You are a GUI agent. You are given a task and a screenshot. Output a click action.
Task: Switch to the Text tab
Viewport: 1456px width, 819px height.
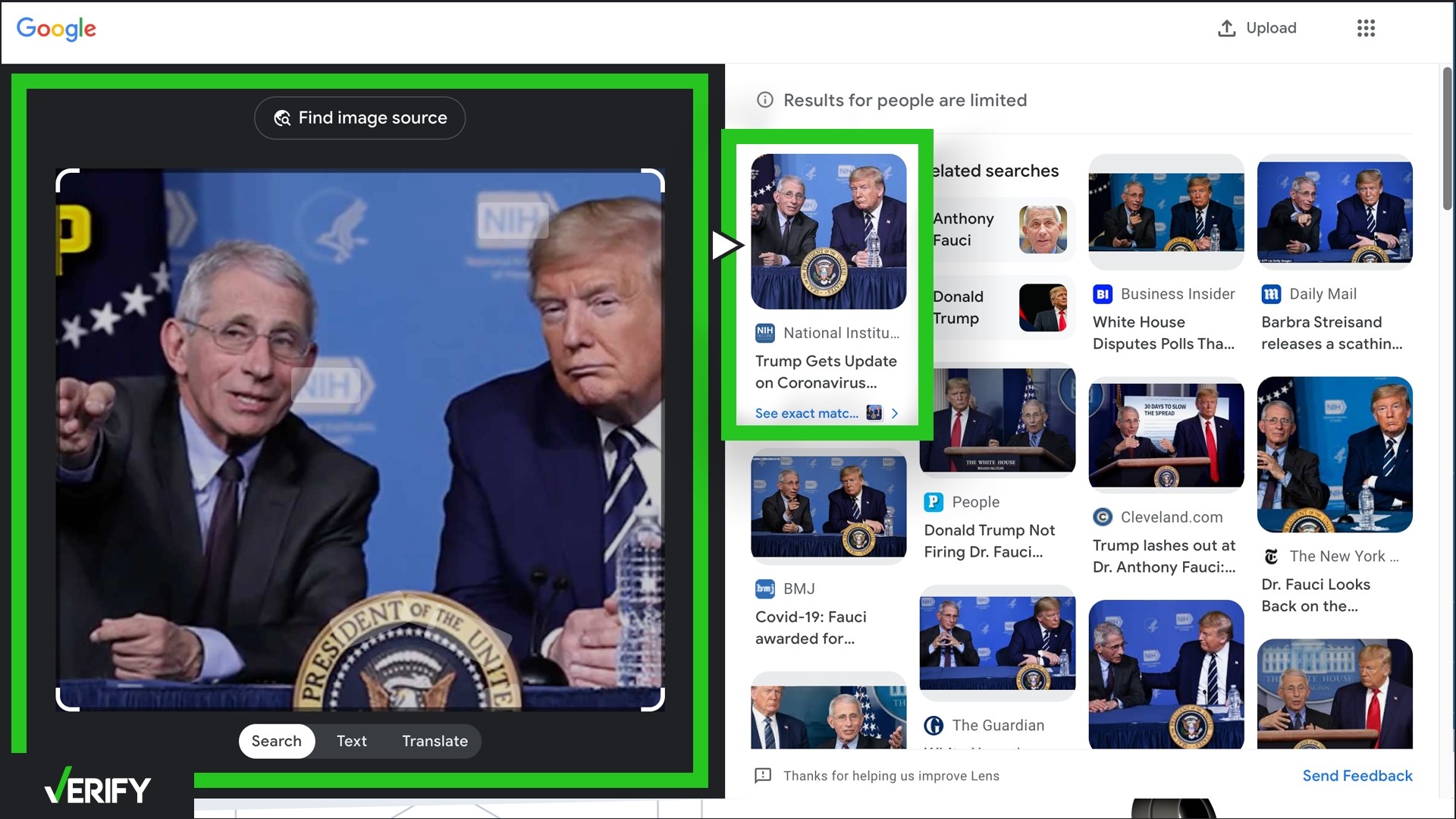(x=350, y=741)
